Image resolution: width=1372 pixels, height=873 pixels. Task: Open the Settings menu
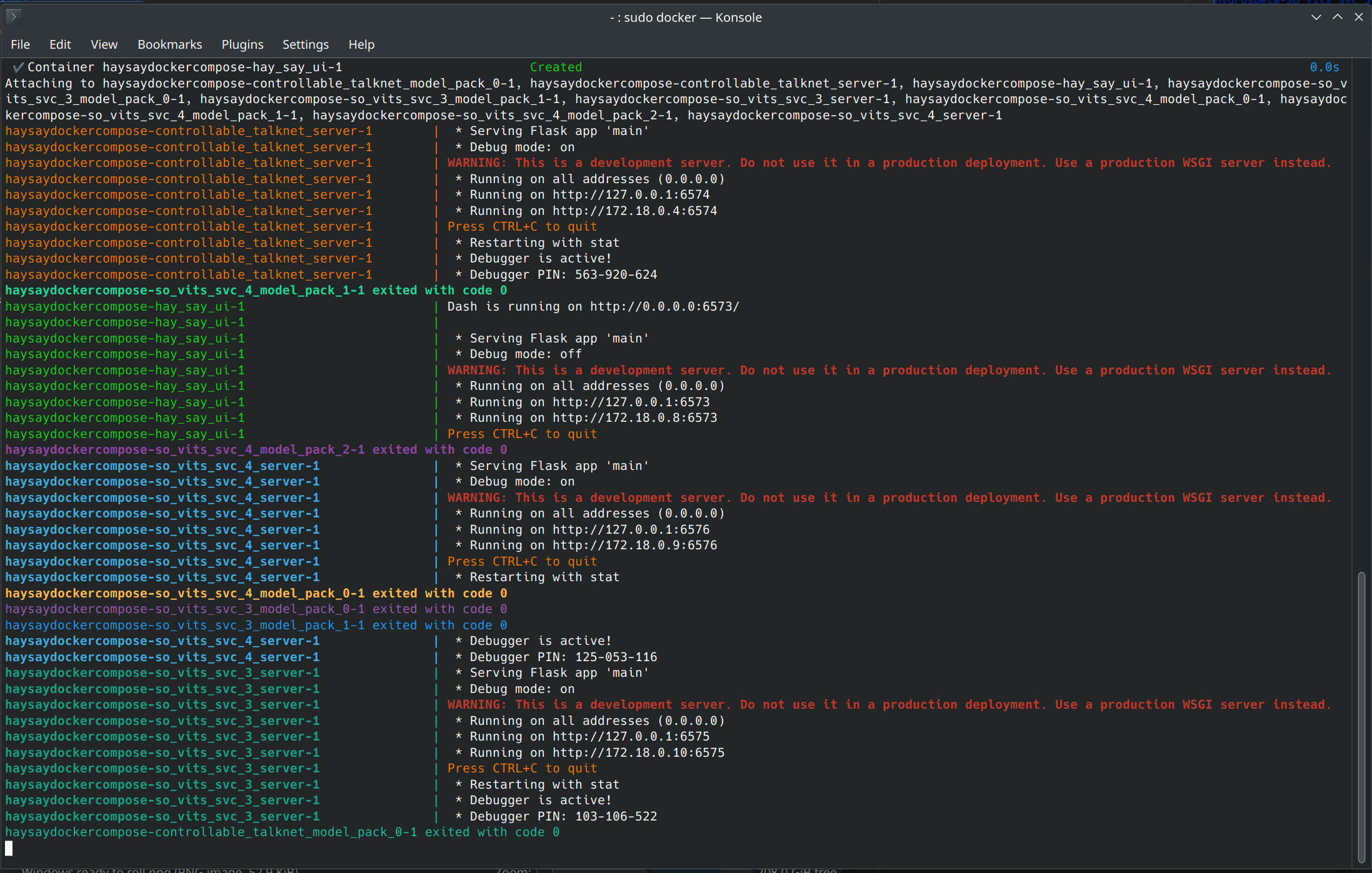305,44
